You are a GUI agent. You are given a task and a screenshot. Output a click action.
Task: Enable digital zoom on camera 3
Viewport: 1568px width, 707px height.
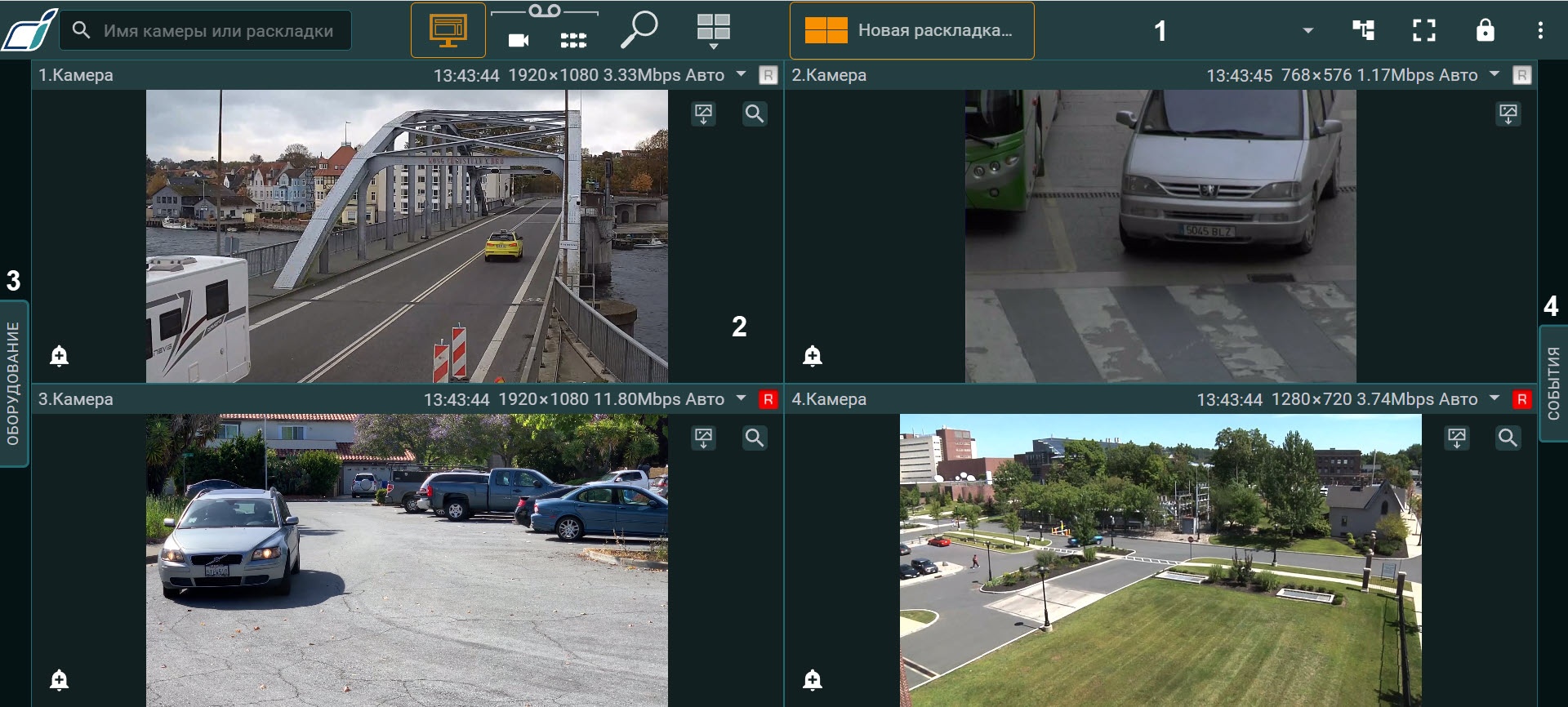click(754, 438)
